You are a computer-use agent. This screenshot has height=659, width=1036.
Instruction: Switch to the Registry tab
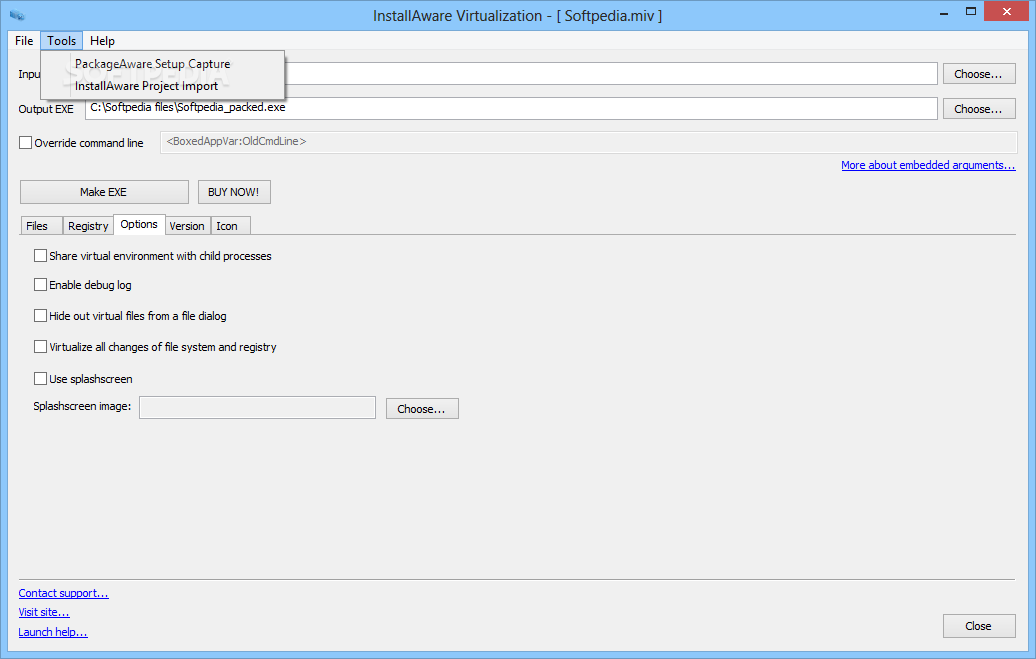88,226
